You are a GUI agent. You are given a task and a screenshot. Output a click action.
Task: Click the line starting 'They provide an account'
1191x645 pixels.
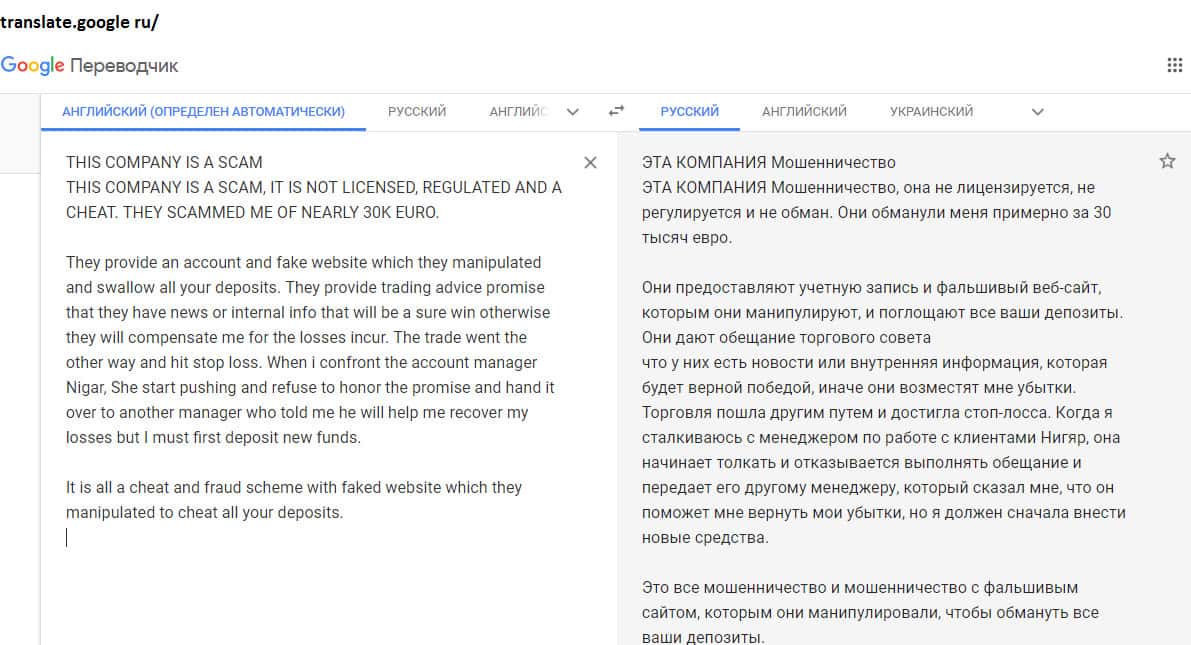point(303,263)
